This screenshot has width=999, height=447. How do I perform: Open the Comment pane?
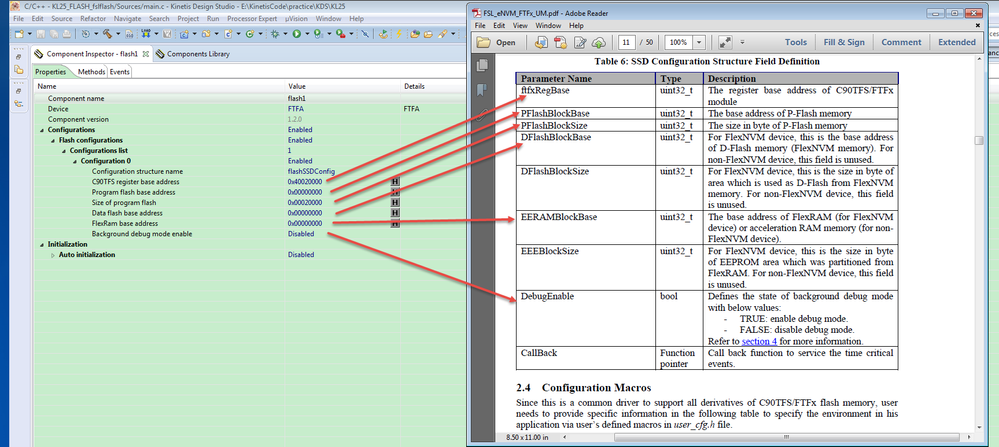(901, 42)
